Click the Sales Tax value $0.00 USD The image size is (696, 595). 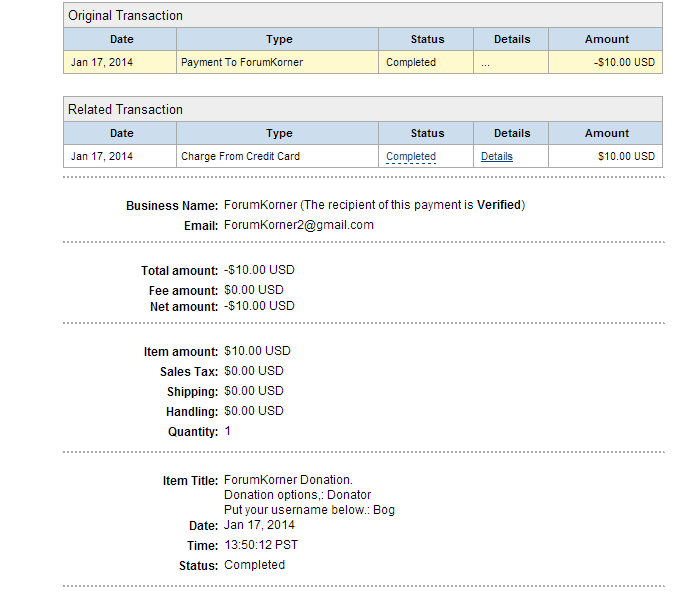coord(254,371)
